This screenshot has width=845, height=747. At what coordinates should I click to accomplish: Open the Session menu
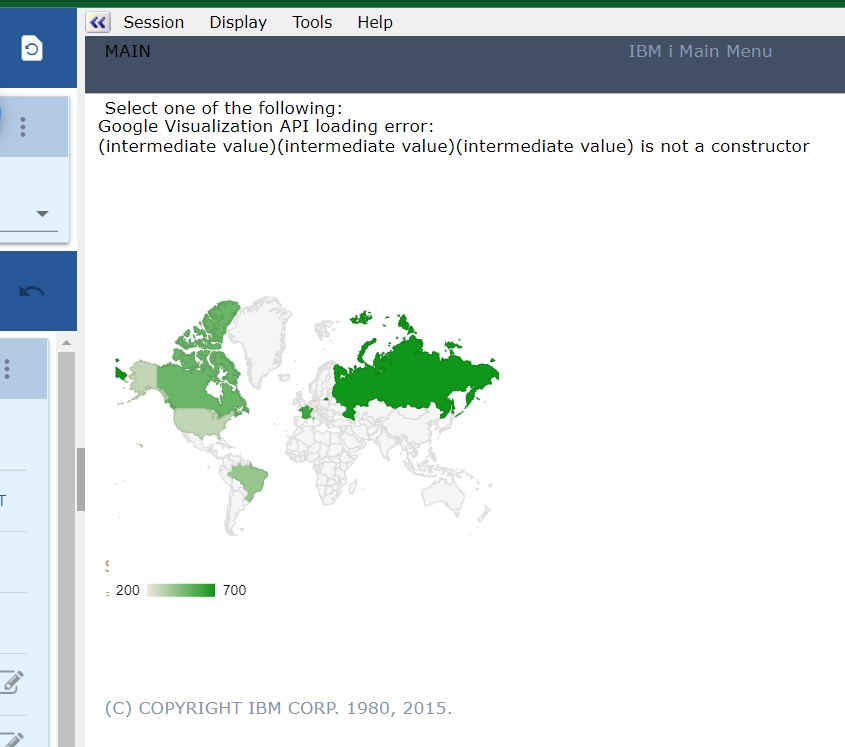153,22
